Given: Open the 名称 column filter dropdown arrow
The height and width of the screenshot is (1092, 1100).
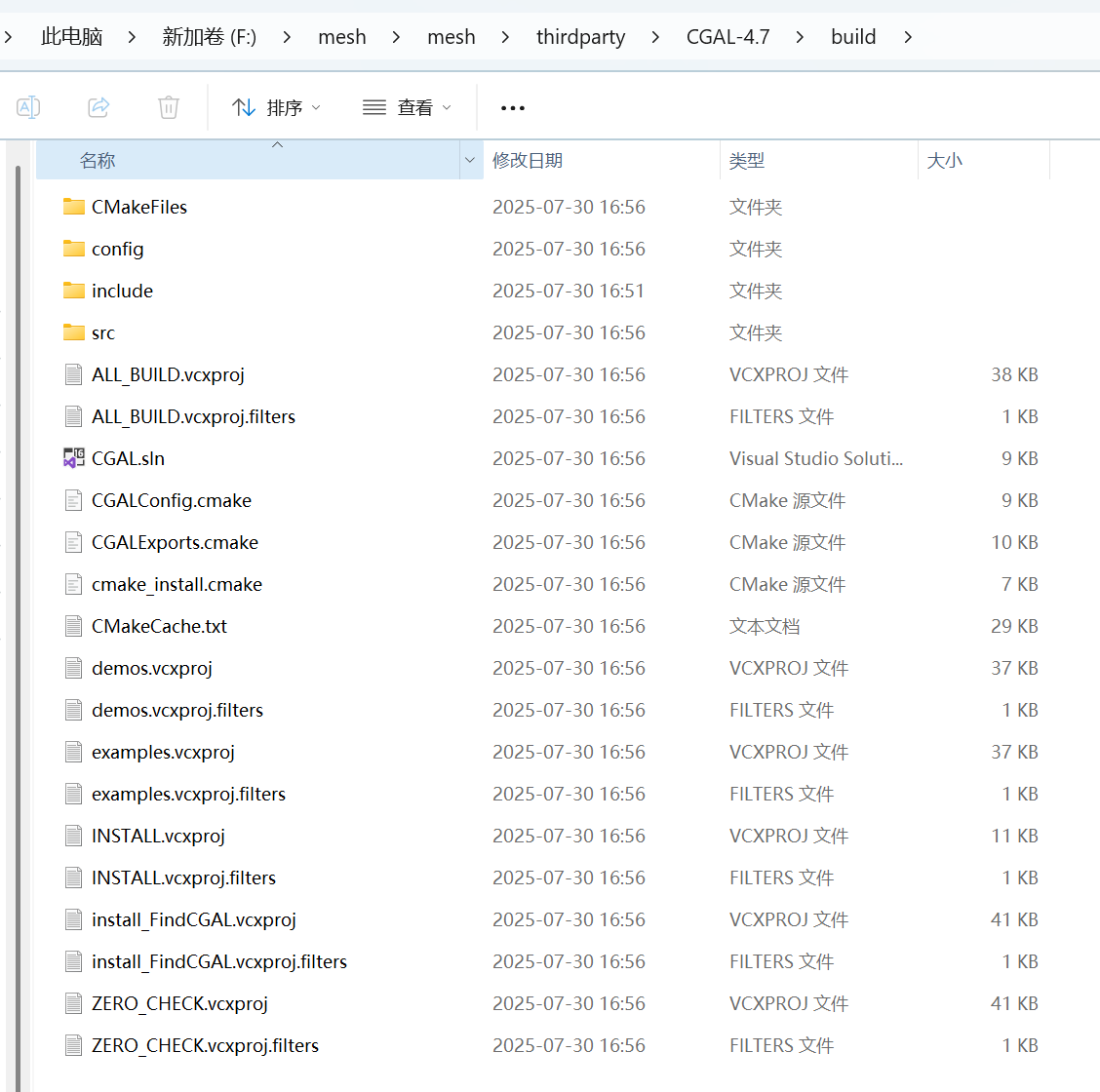Looking at the screenshot, I should 471,160.
